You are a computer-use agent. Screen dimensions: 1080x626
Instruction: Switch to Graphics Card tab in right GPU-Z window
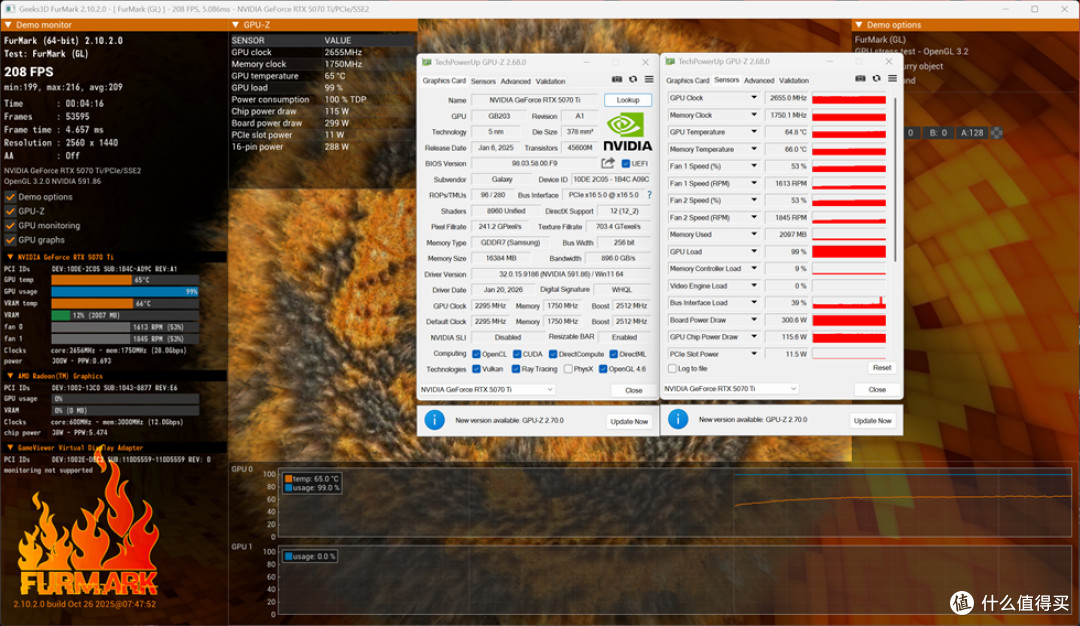(x=687, y=81)
